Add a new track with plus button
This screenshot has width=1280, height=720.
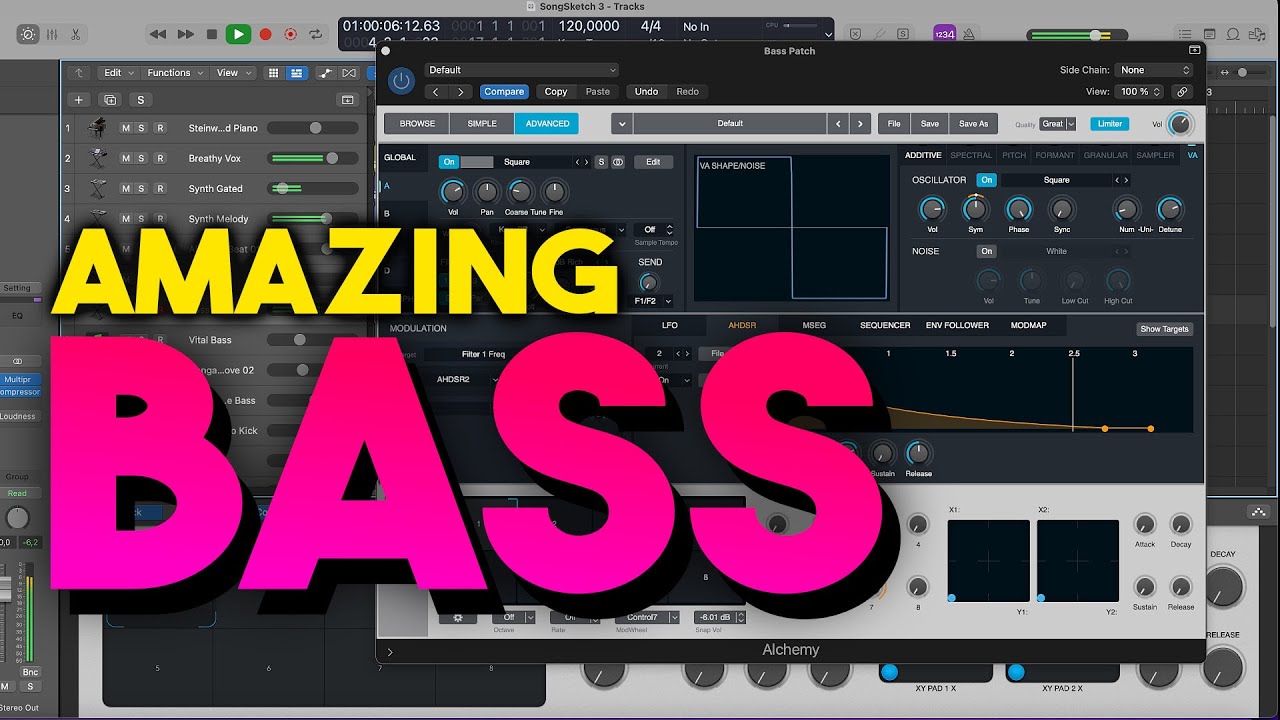[x=79, y=100]
